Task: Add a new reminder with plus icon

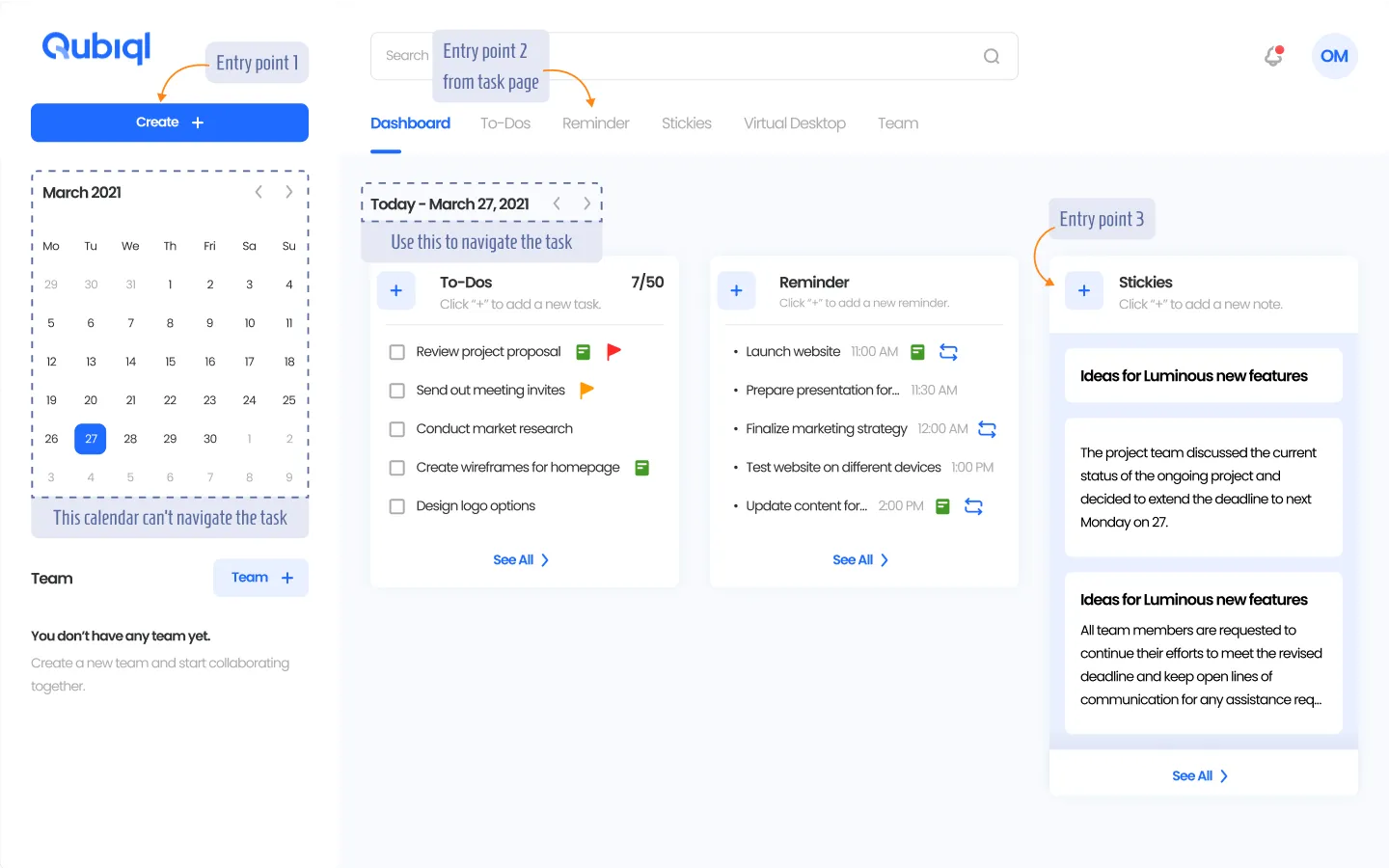Action: (736, 290)
